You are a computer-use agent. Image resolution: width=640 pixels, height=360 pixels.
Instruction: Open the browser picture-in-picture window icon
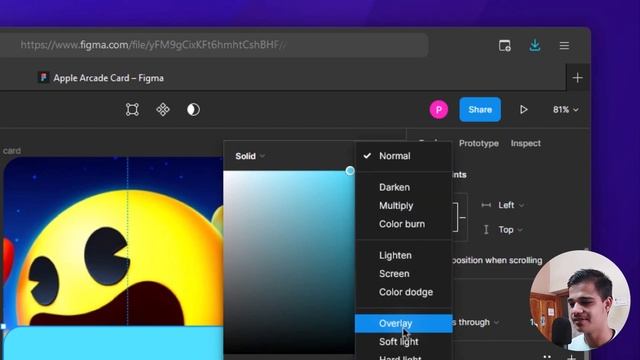[x=505, y=46]
